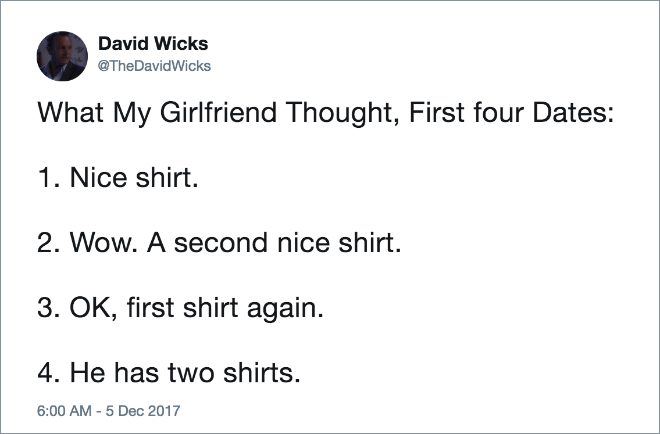Screen dimensions: 660x434
Task: Click the David Wicks display name
Action: [153, 43]
